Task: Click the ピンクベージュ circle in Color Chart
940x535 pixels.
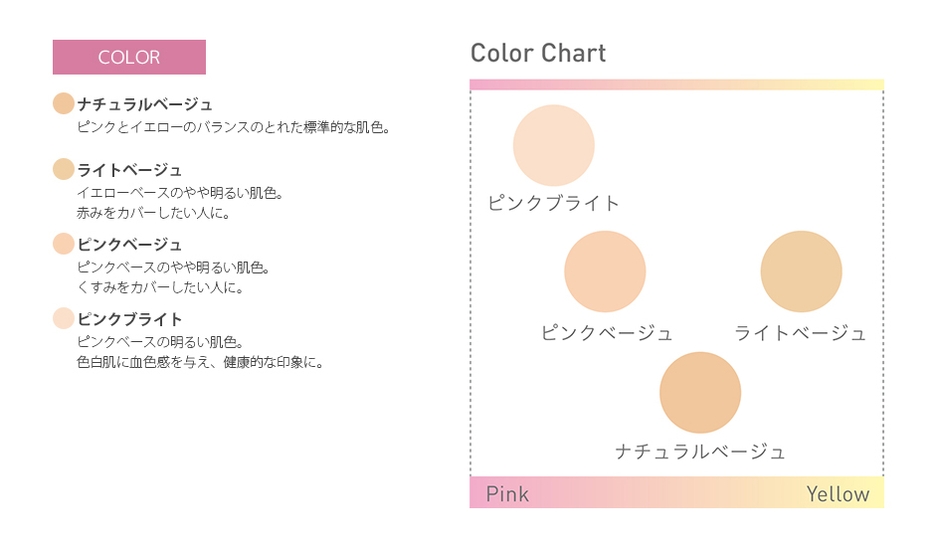Action: [x=605, y=271]
